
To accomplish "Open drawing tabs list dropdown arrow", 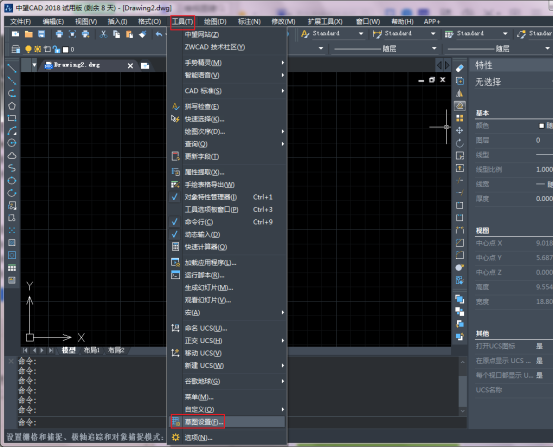I will 34,65.
